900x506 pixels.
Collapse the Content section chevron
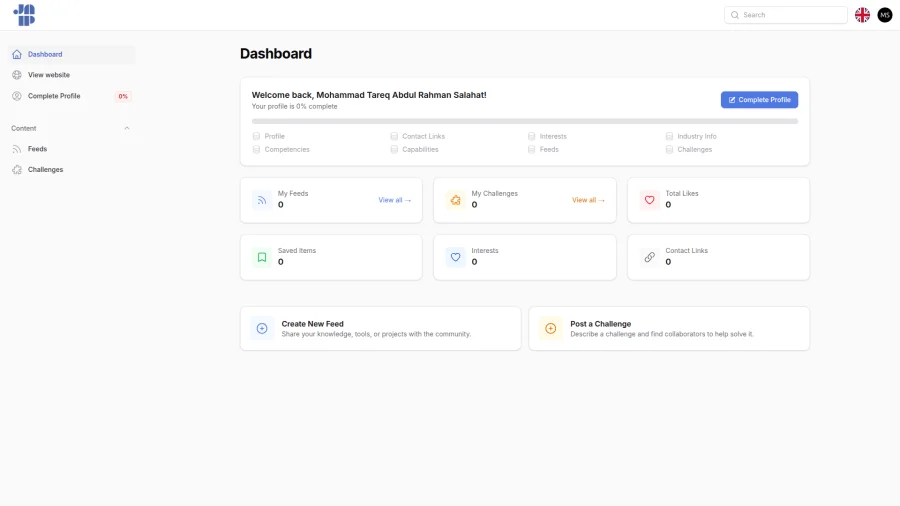pyautogui.click(x=127, y=129)
